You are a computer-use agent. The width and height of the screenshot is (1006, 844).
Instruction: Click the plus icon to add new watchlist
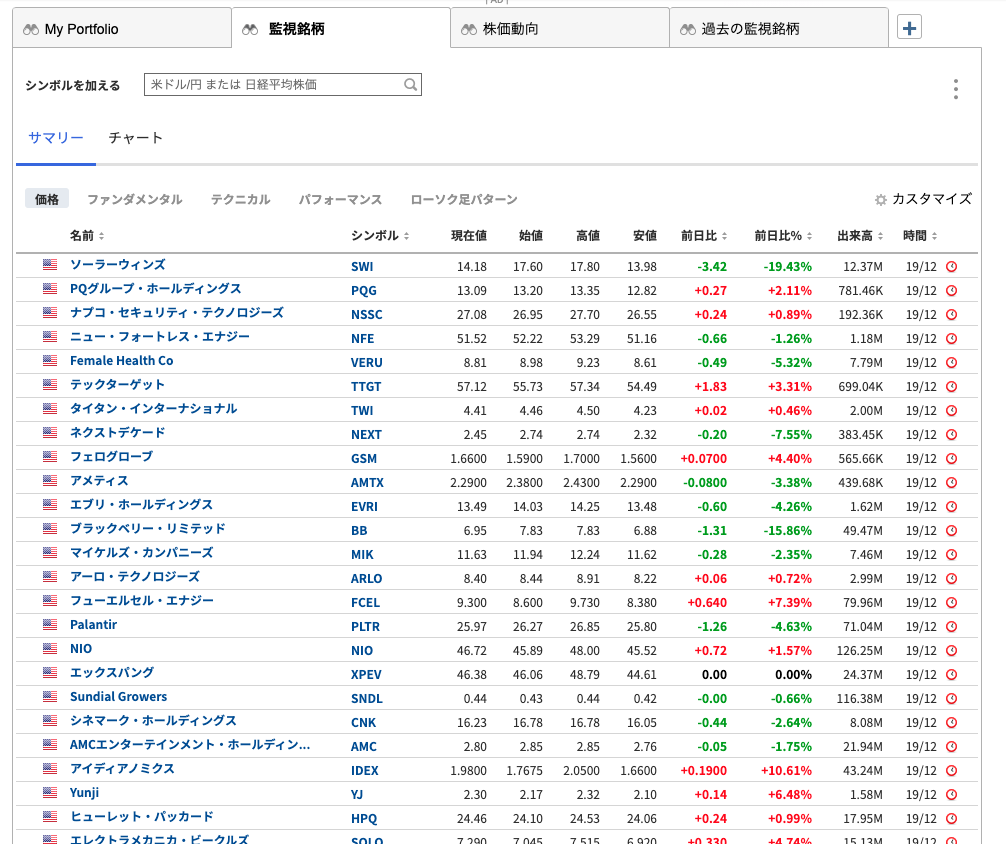908,28
